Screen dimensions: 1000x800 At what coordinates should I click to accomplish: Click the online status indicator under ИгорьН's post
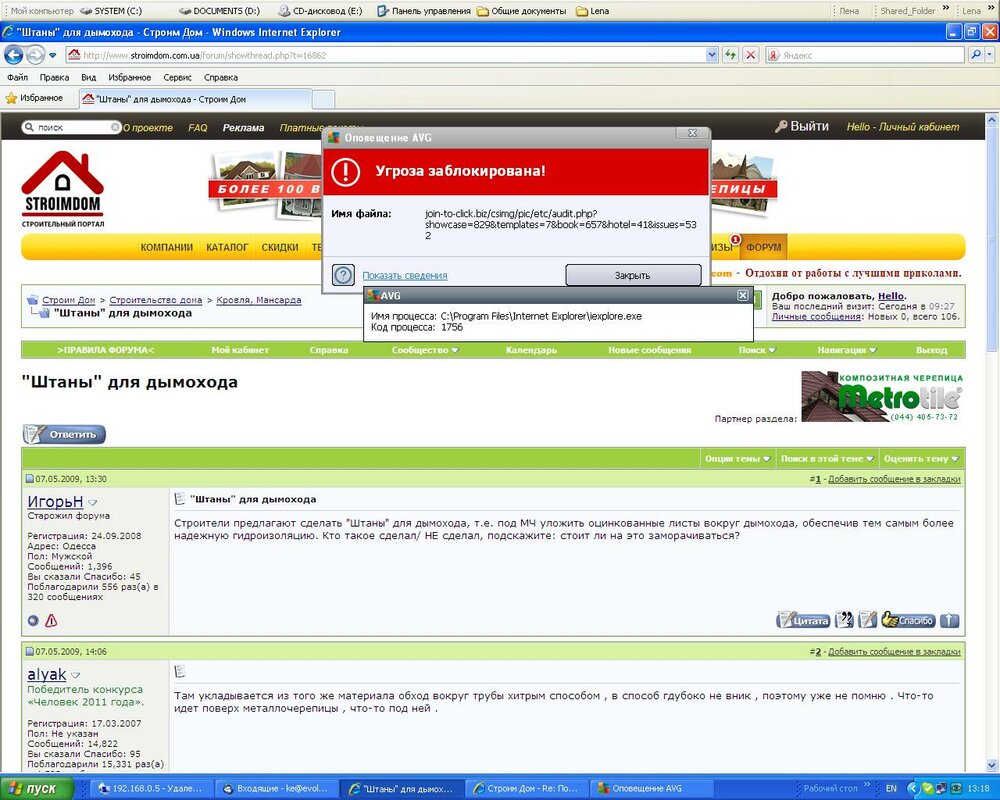click(x=31, y=620)
